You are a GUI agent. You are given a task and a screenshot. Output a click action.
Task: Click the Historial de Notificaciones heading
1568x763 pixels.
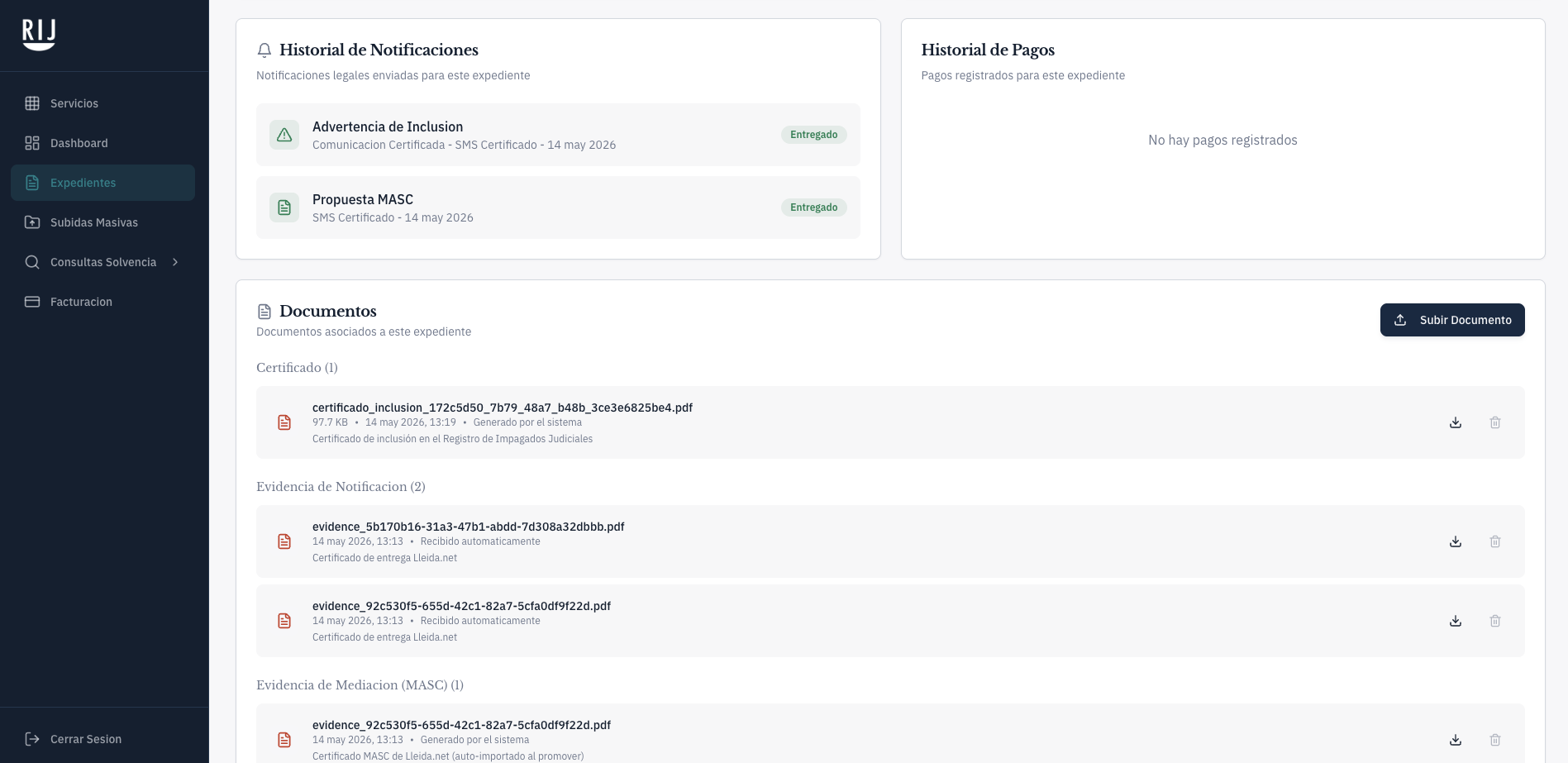pyautogui.click(x=379, y=50)
